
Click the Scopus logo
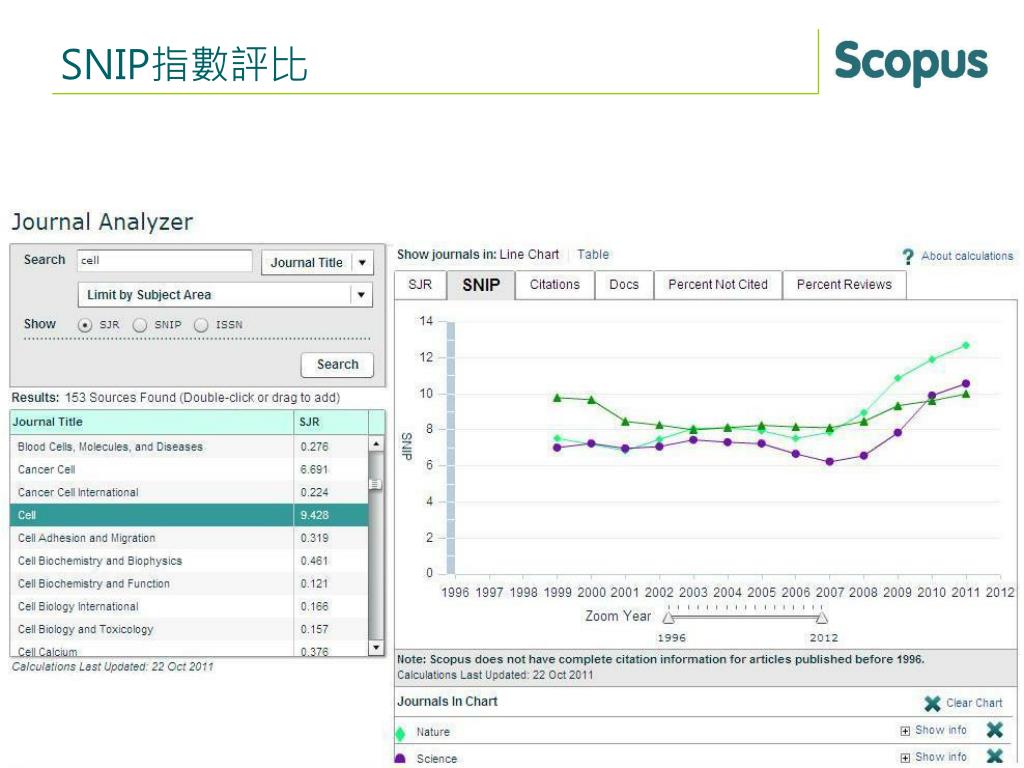coord(911,62)
